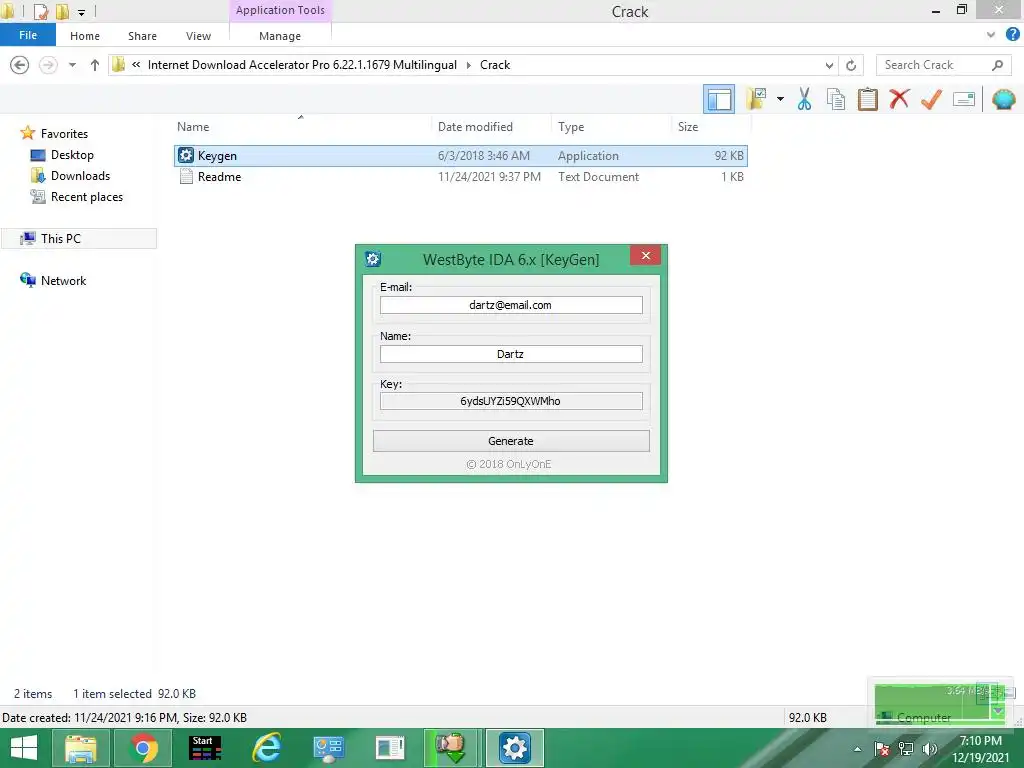Click the search magnifier icon
The image size is (1024, 768).
tap(997, 65)
